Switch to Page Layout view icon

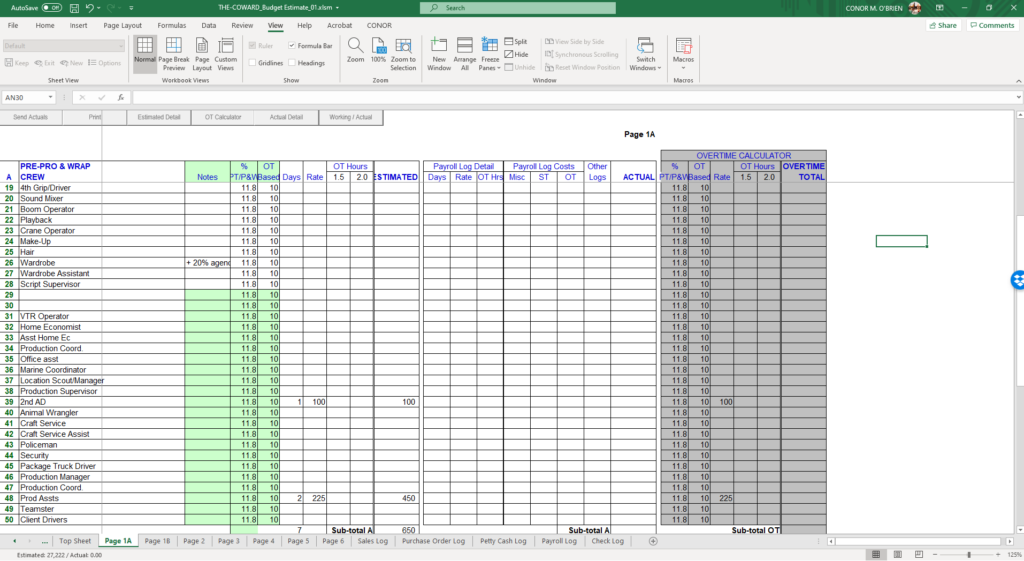pos(202,54)
